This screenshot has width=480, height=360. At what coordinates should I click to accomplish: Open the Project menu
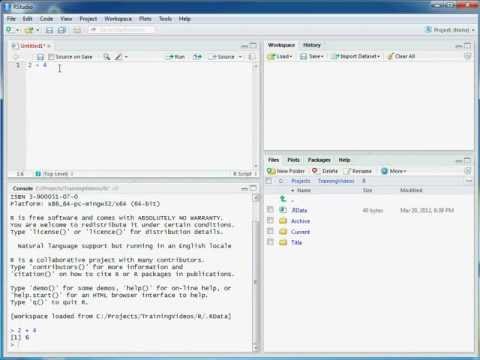click(88, 19)
